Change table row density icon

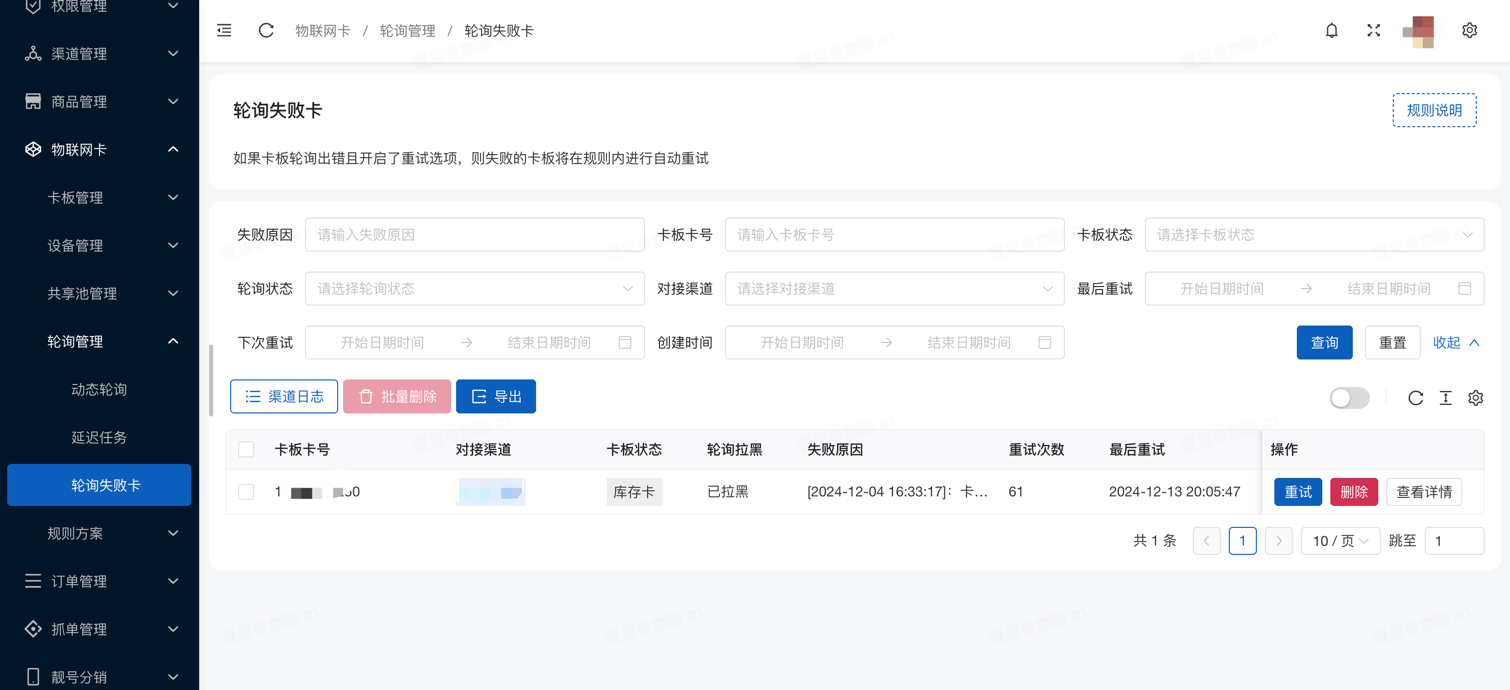(1445, 398)
